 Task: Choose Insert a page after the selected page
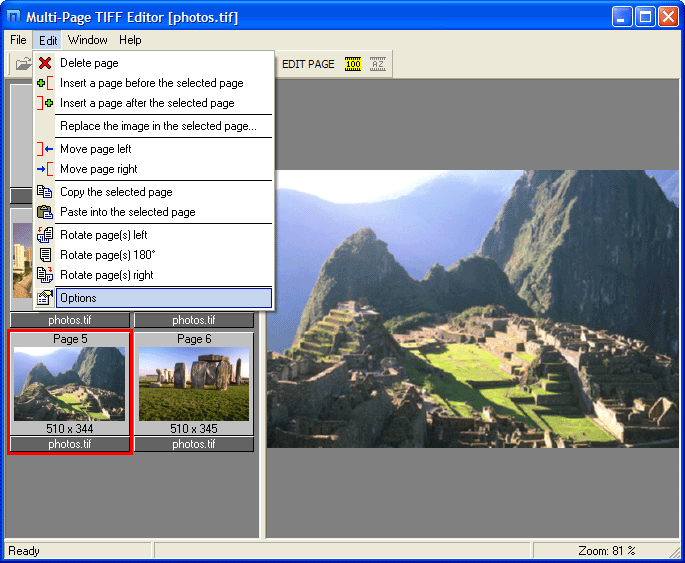(x=147, y=103)
